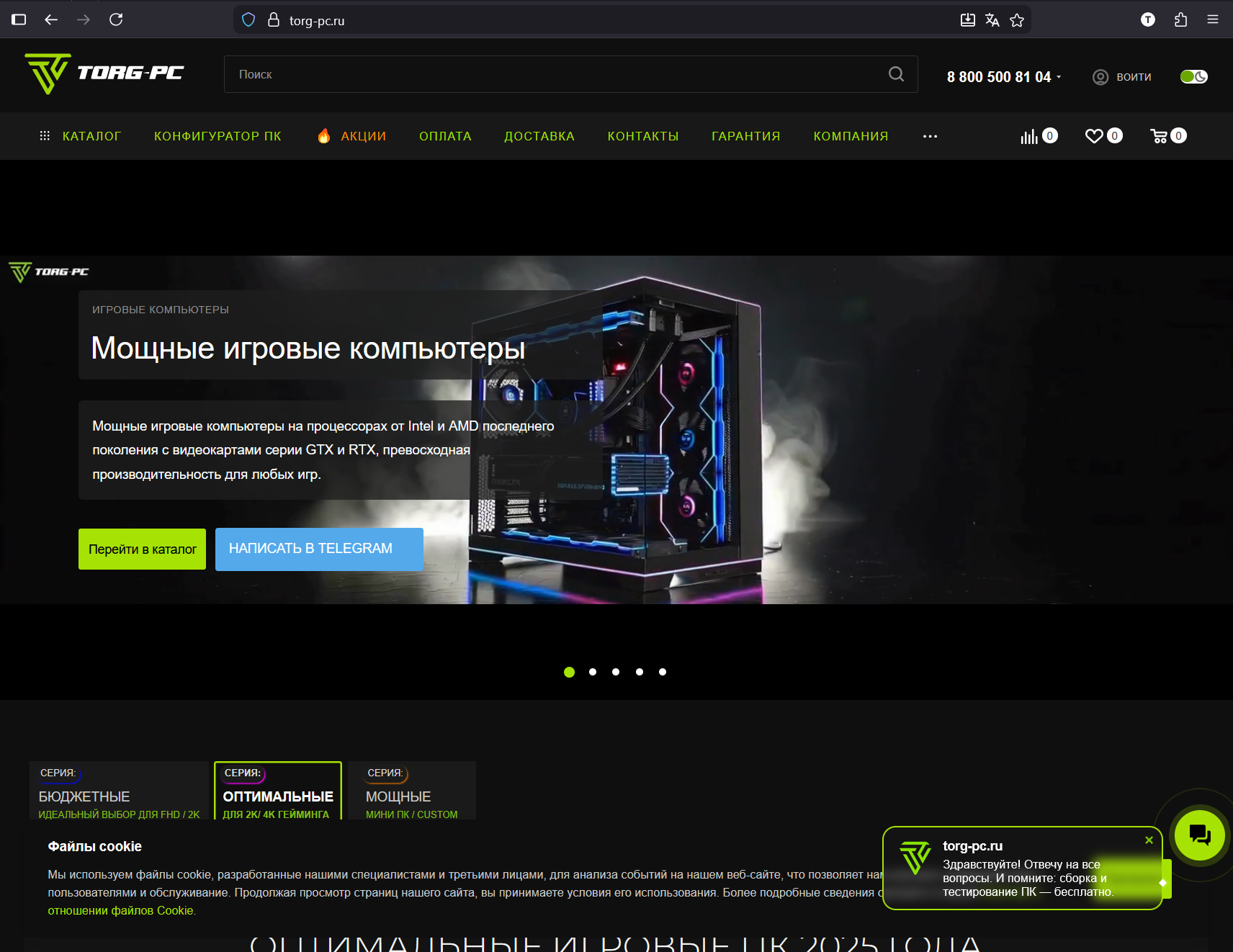
Task: Click the Поиск search input field
Action: pos(555,74)
